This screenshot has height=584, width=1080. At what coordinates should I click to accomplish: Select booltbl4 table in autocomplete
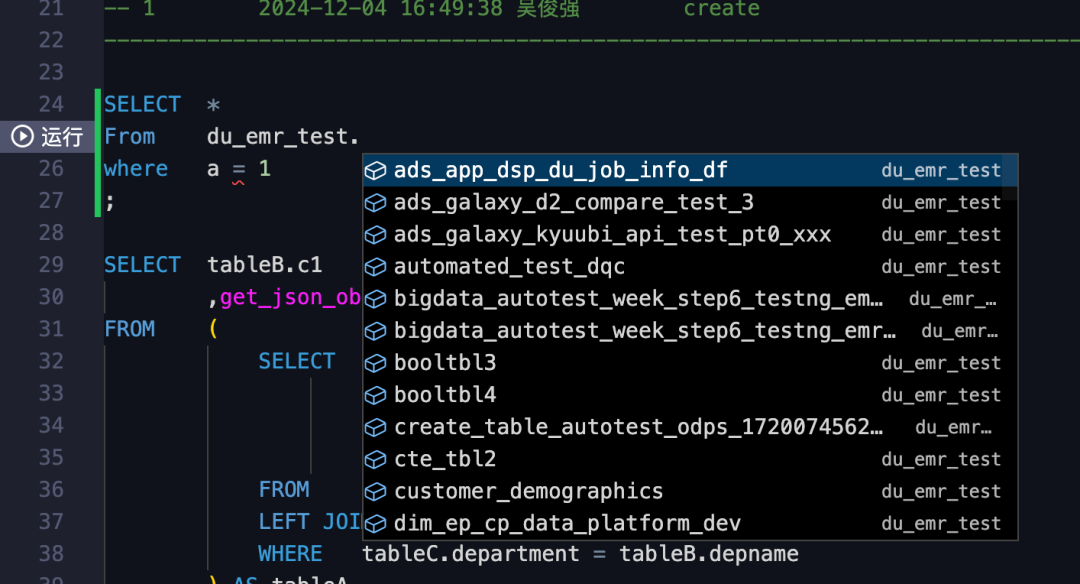[x=445, y=395]
